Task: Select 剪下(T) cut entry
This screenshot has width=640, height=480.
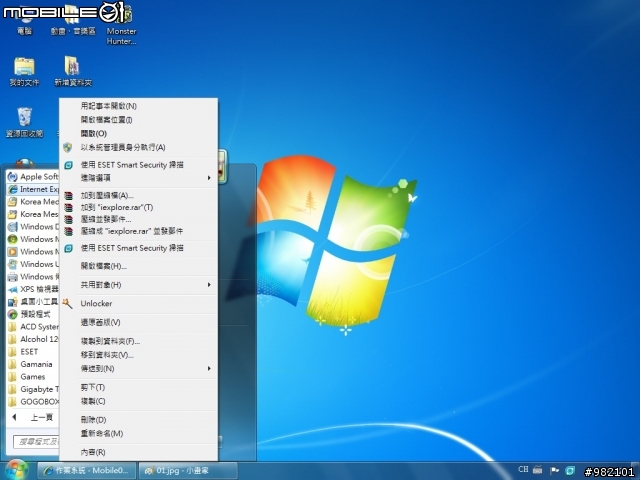Action: click(139, 387)
